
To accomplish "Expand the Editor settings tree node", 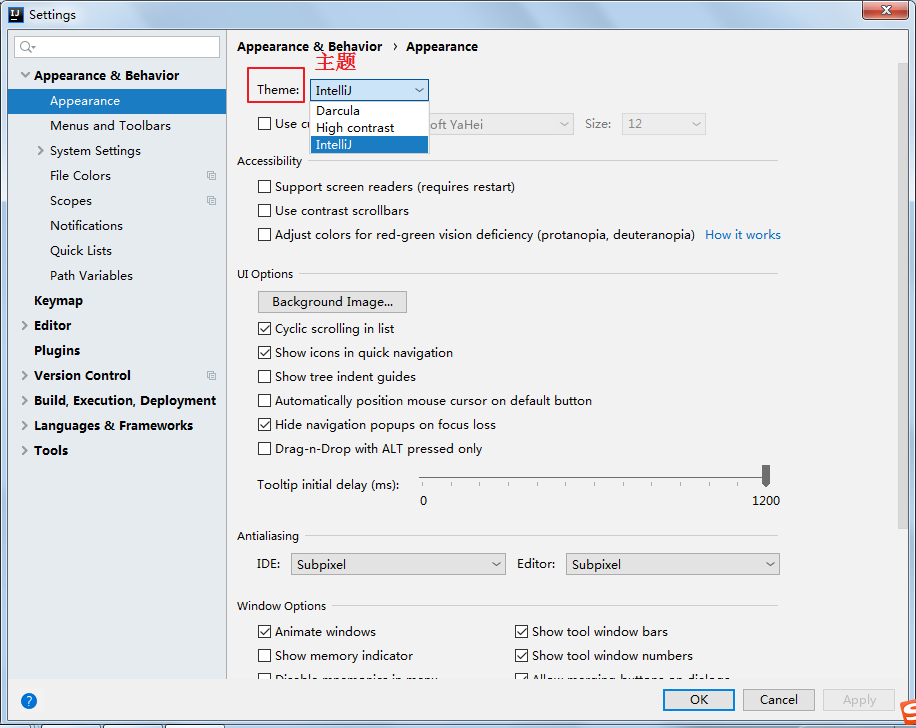I will coord(25,326).
